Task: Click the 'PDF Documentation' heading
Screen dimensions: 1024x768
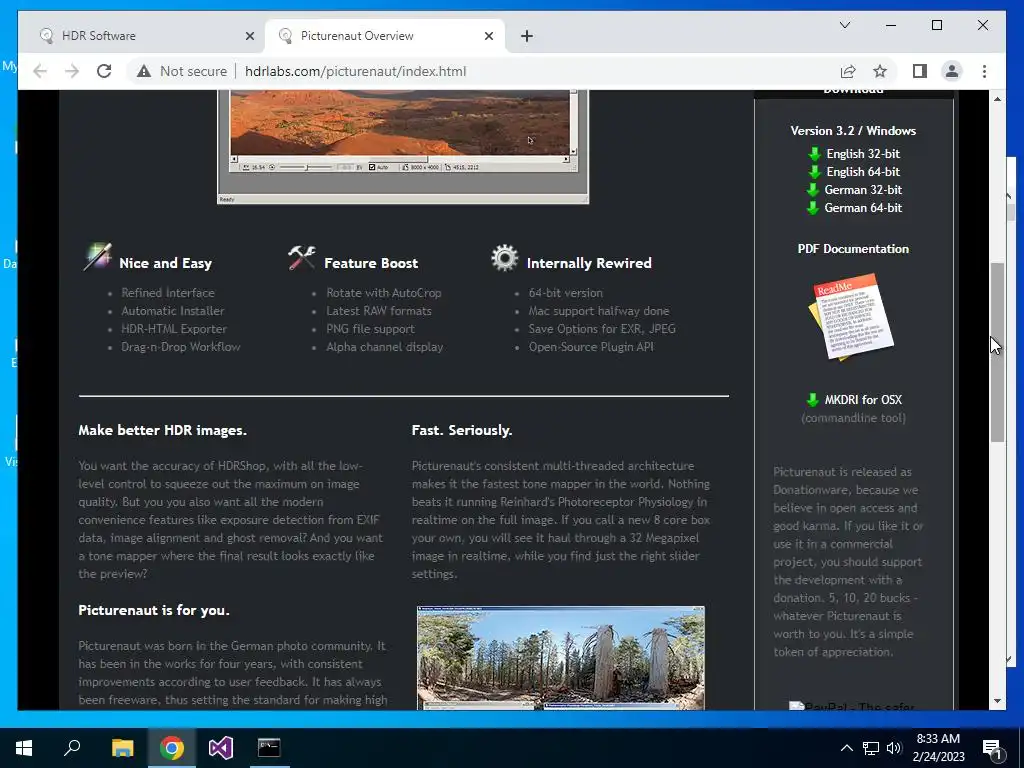Action: 853,249
